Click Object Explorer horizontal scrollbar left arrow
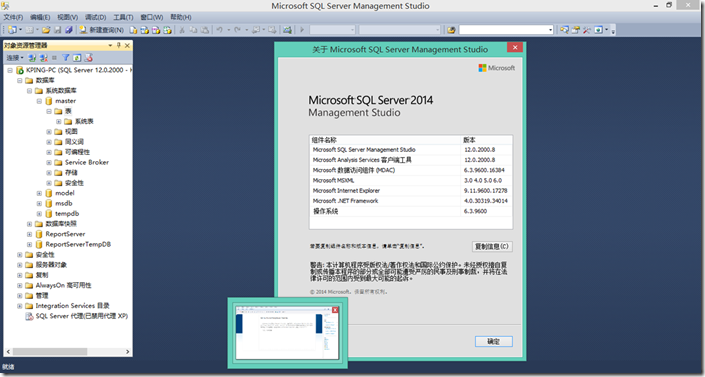The height and width of the screenshot is (377, 705). click(8, 352)
